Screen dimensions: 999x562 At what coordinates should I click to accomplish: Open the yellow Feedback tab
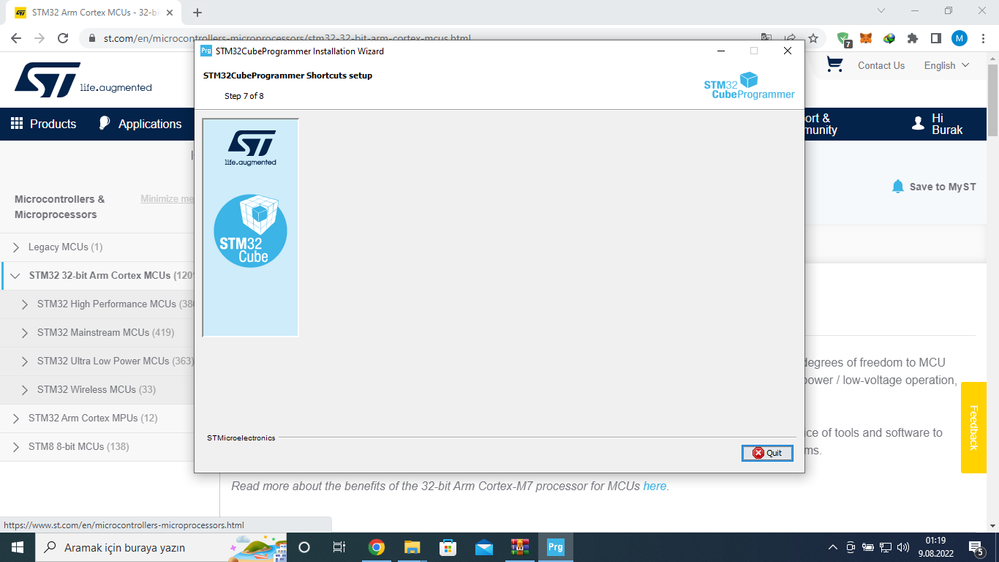click(x=974, y=428)
